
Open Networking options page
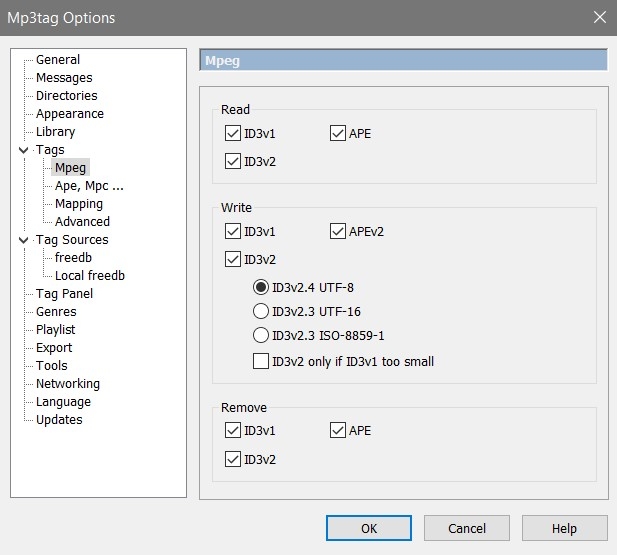pos(68,384)
